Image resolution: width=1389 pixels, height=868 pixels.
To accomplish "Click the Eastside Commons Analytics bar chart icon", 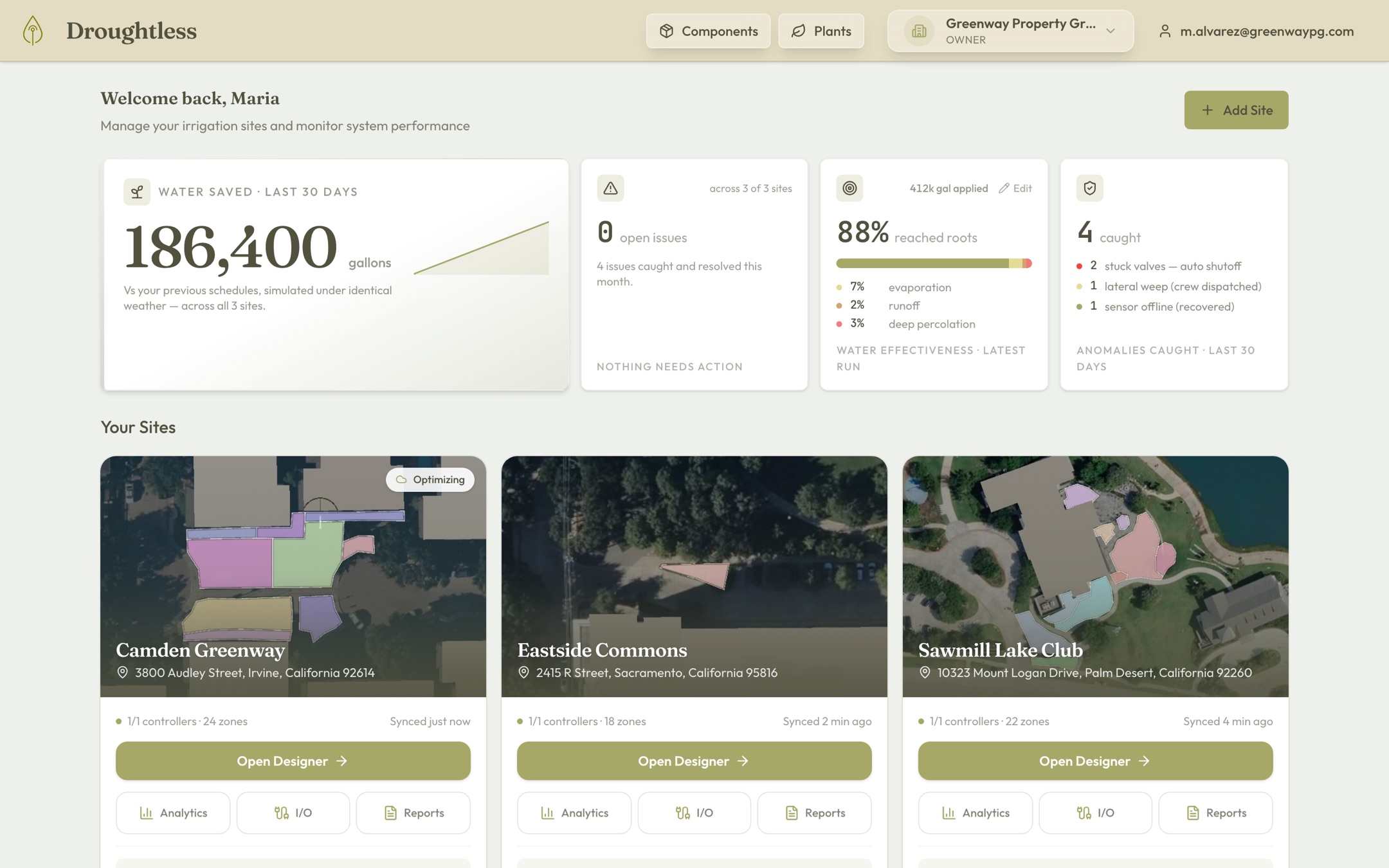I will point(547,813).
